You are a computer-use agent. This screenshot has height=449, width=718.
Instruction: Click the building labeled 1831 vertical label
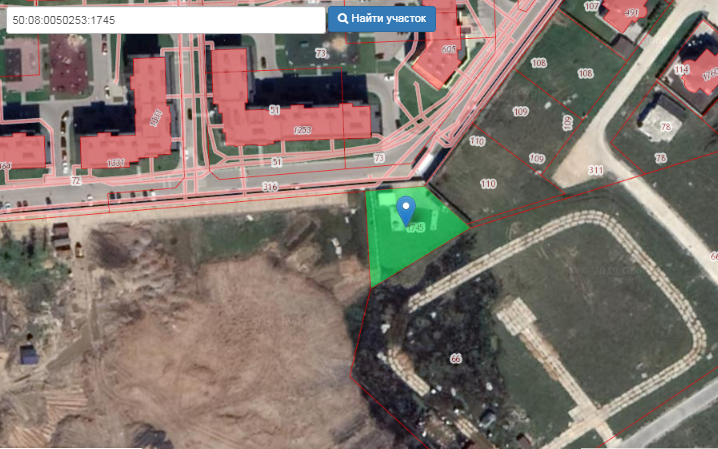155,118
